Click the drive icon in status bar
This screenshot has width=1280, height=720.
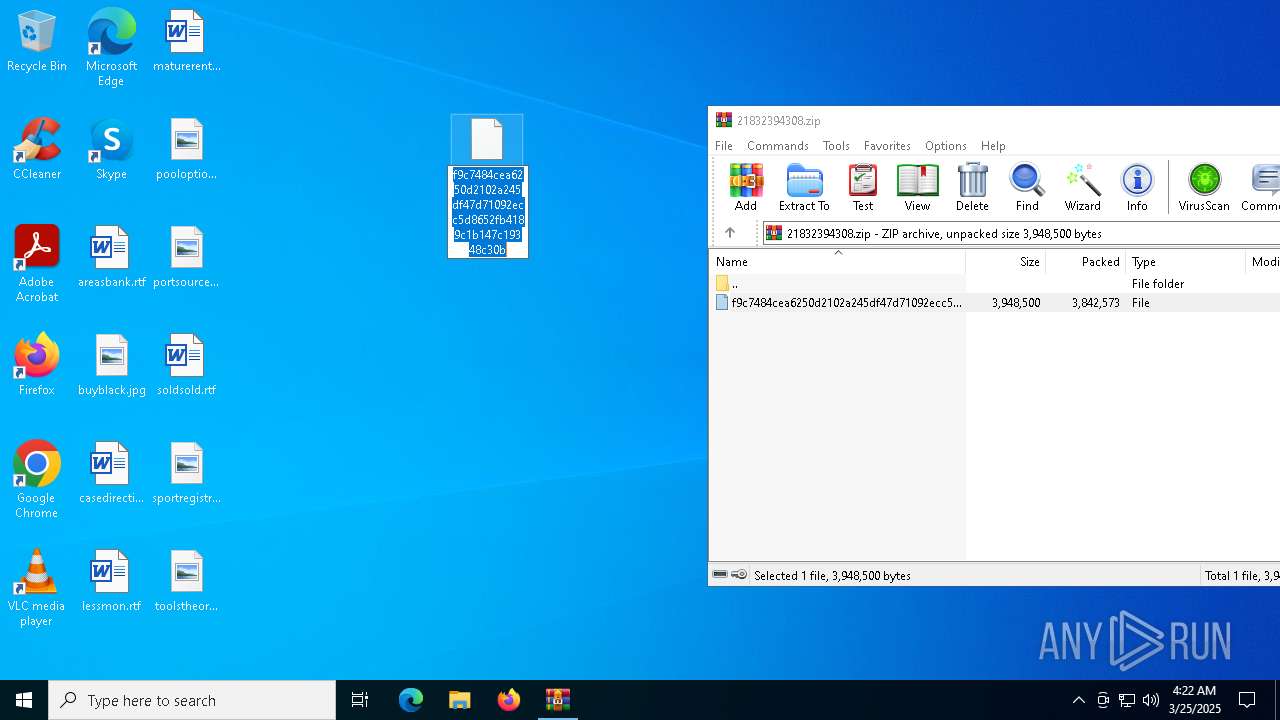pyautogui.click(x=720, y=575)
